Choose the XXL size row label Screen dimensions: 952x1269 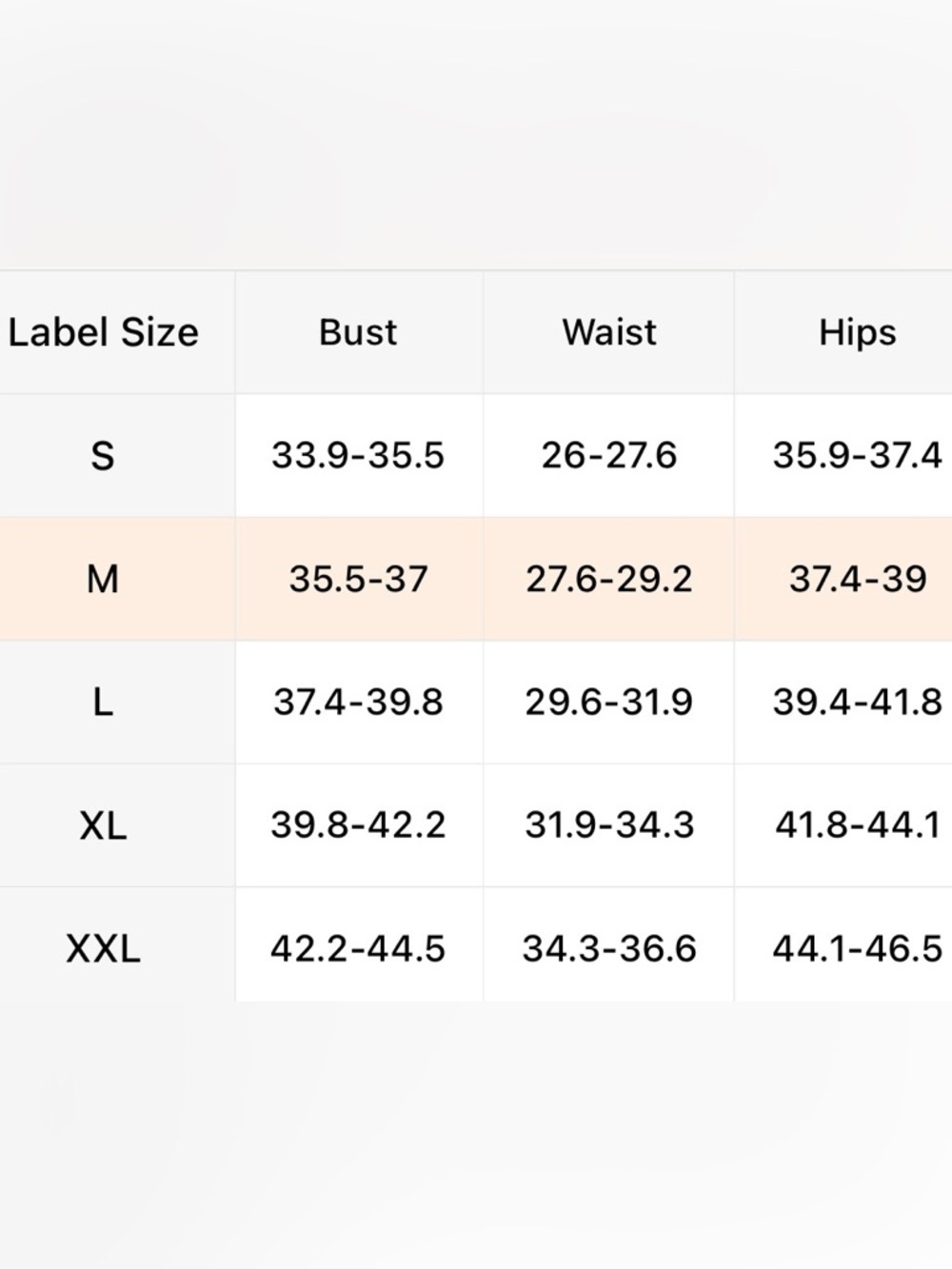[x=103, y=949]
